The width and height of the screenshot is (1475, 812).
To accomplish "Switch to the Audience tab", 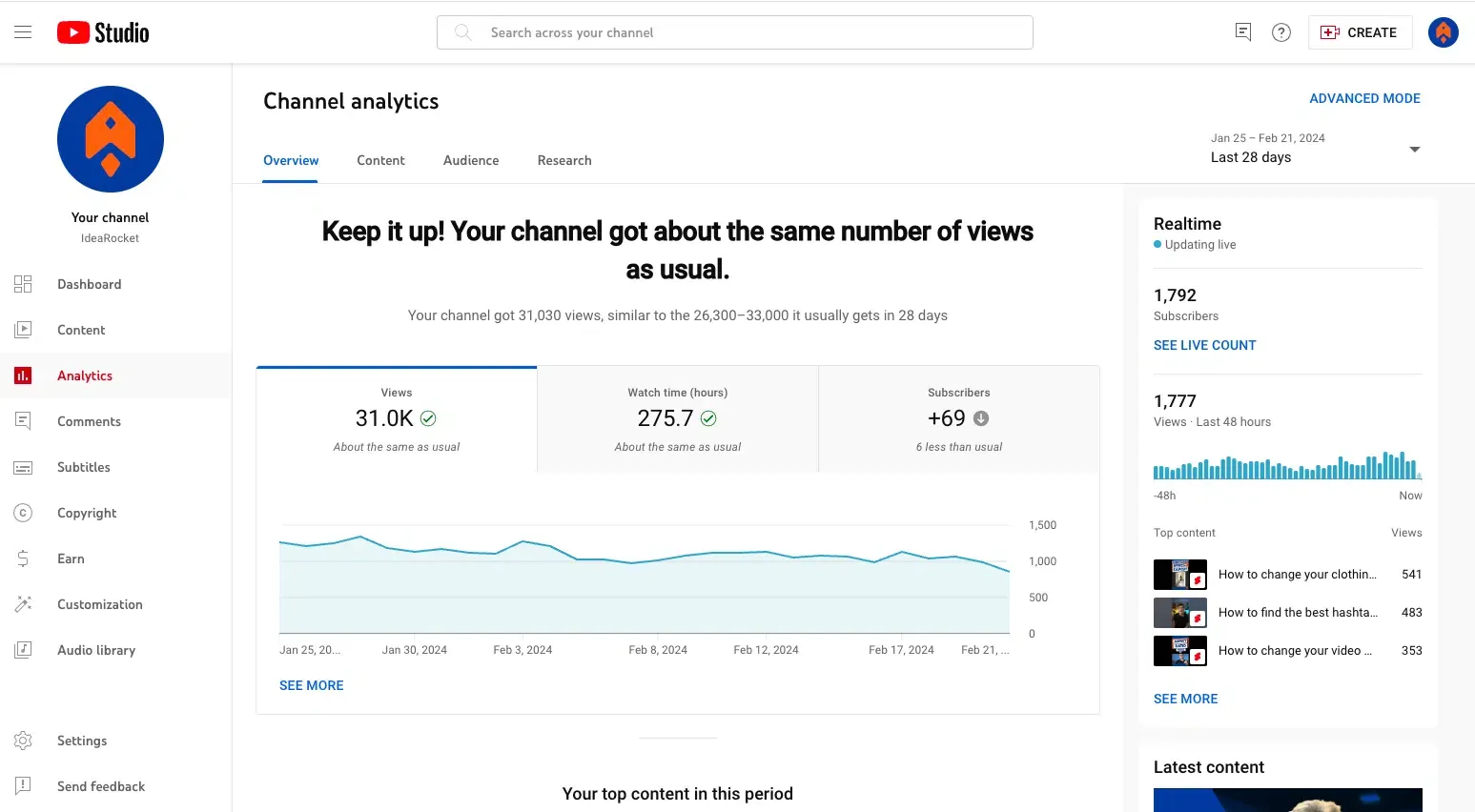I will (x=471, y=160).
